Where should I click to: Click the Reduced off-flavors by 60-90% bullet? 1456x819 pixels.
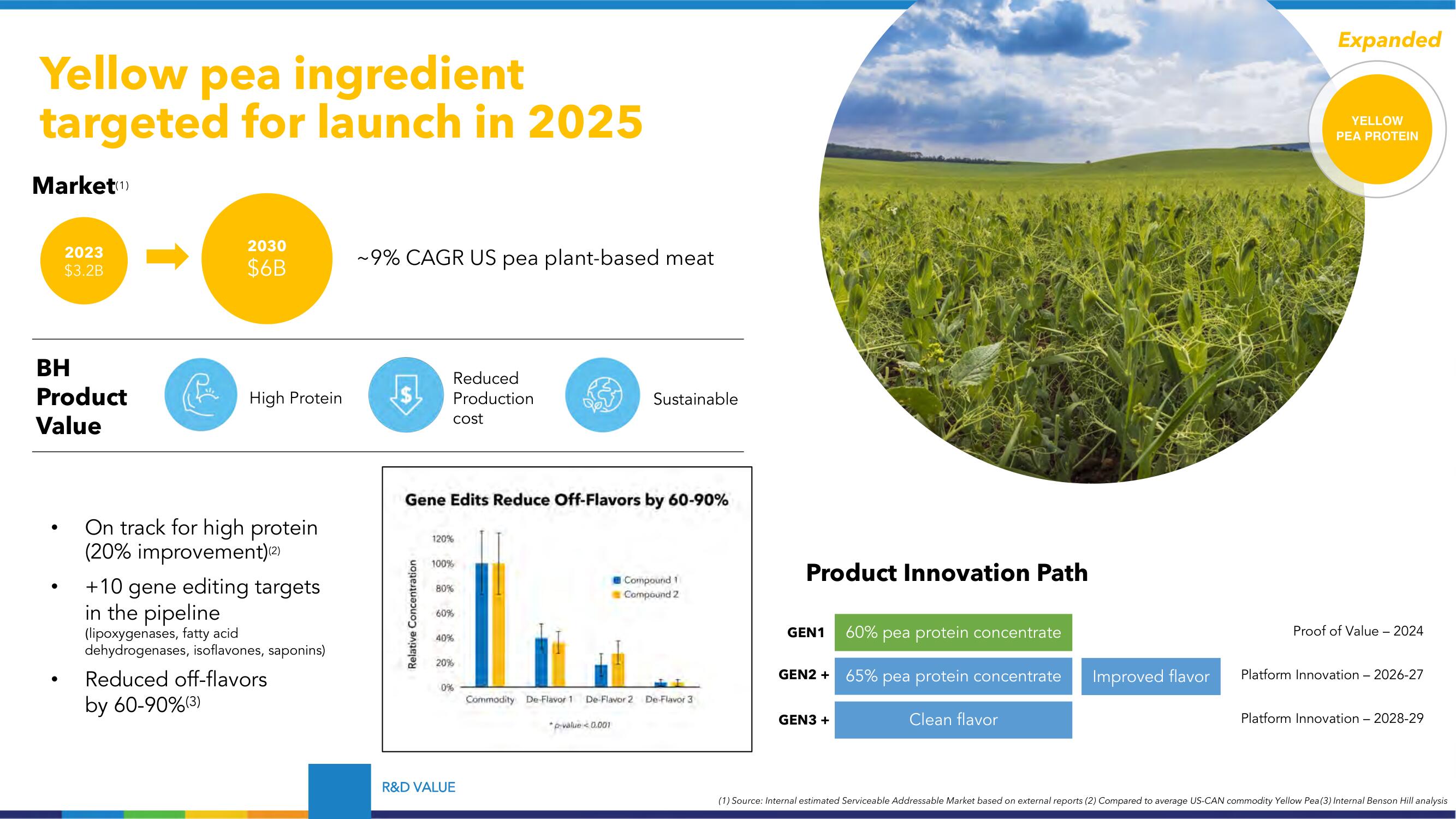176,692
